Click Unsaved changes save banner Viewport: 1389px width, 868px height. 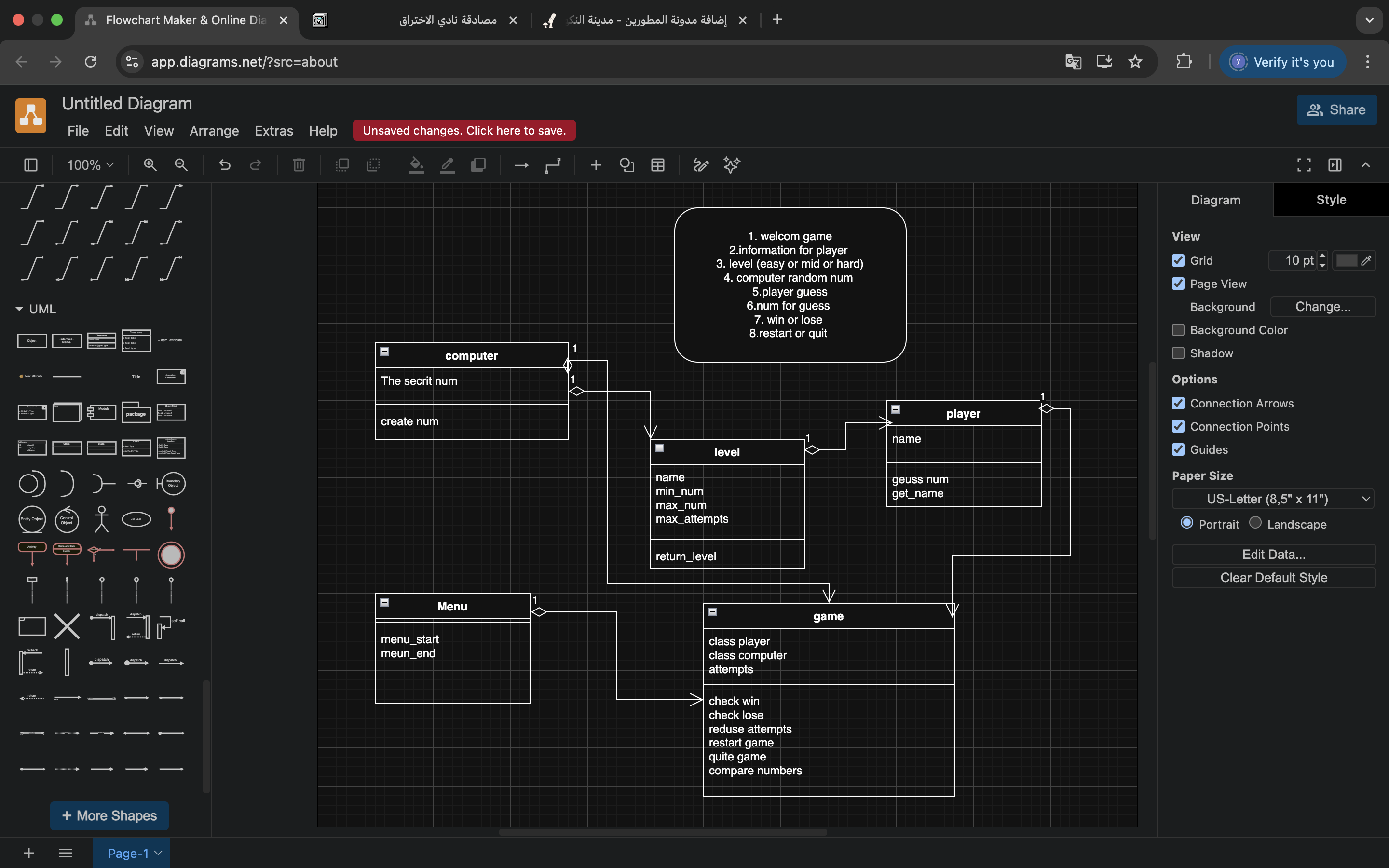click(x=464, y=130)
